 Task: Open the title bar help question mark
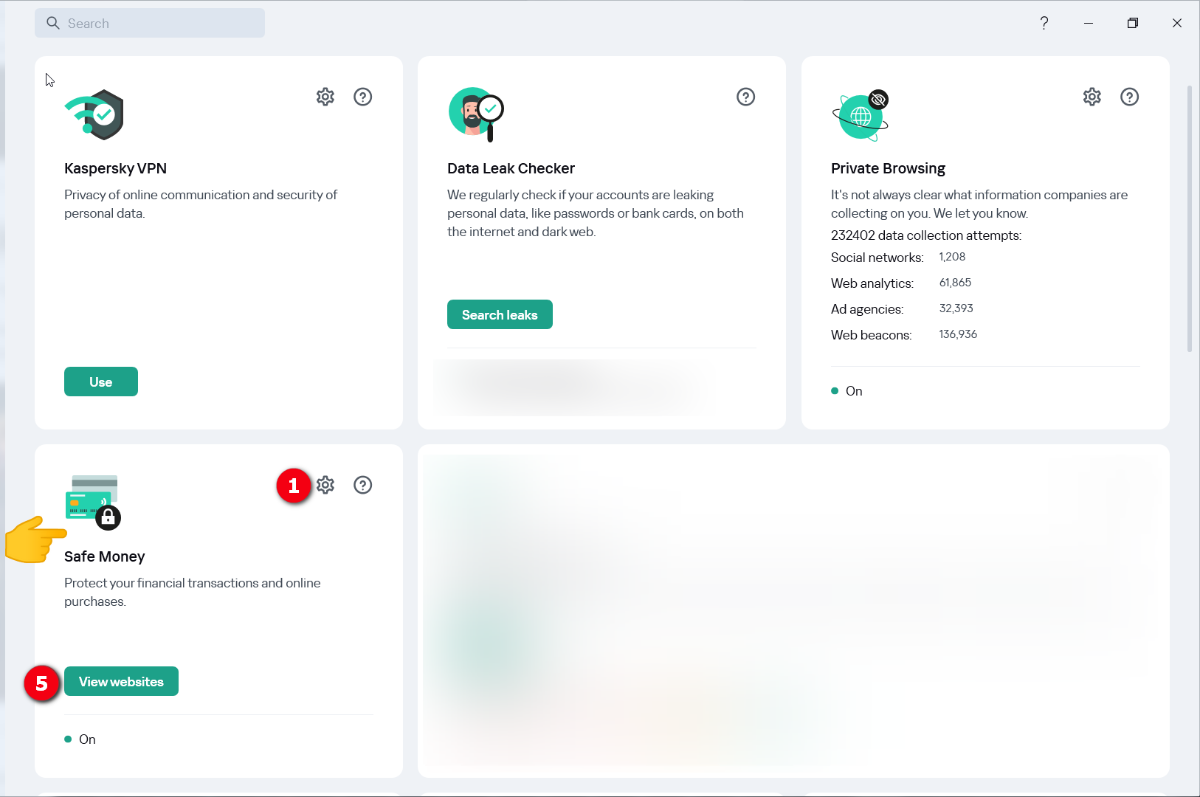1044,23
